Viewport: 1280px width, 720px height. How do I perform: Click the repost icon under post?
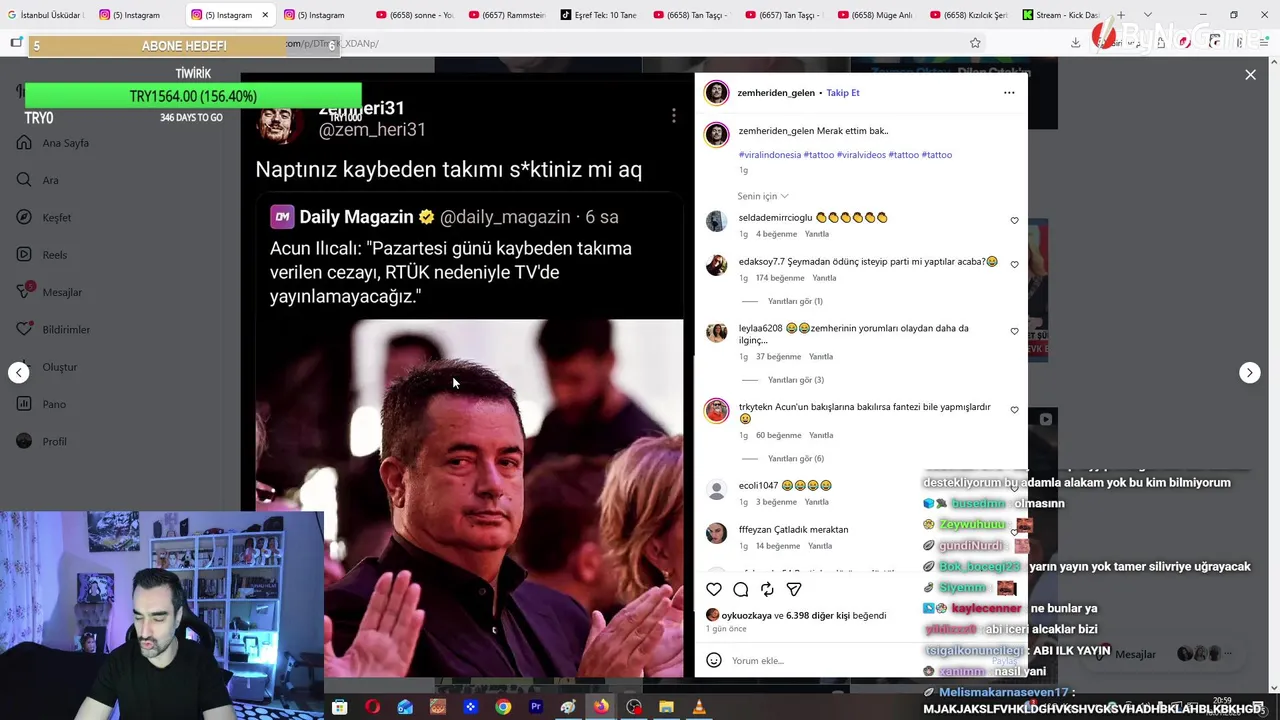(x=767, y=589)
